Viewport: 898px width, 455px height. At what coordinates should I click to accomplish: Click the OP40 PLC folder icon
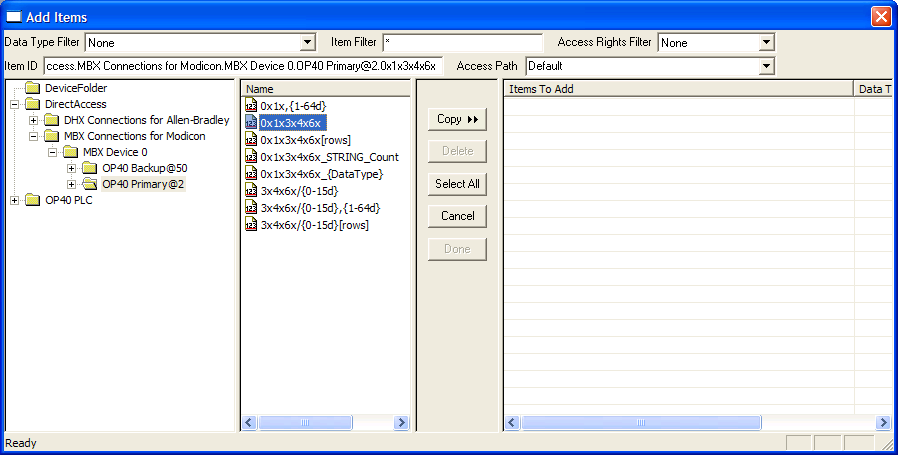[33, 200]
